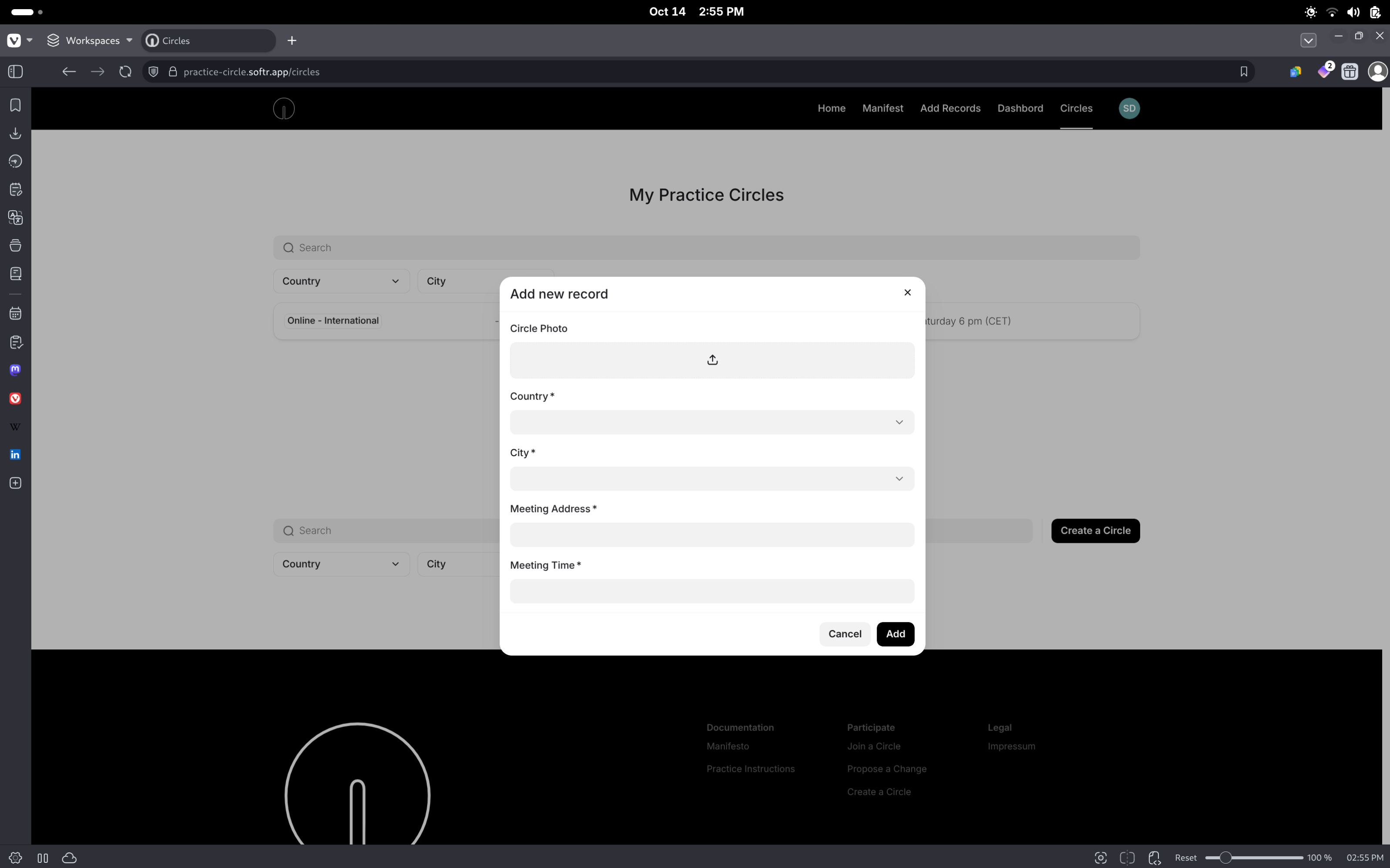Click the upload icon in Circle Photo

pyautogui.click(x=712, y=360)
